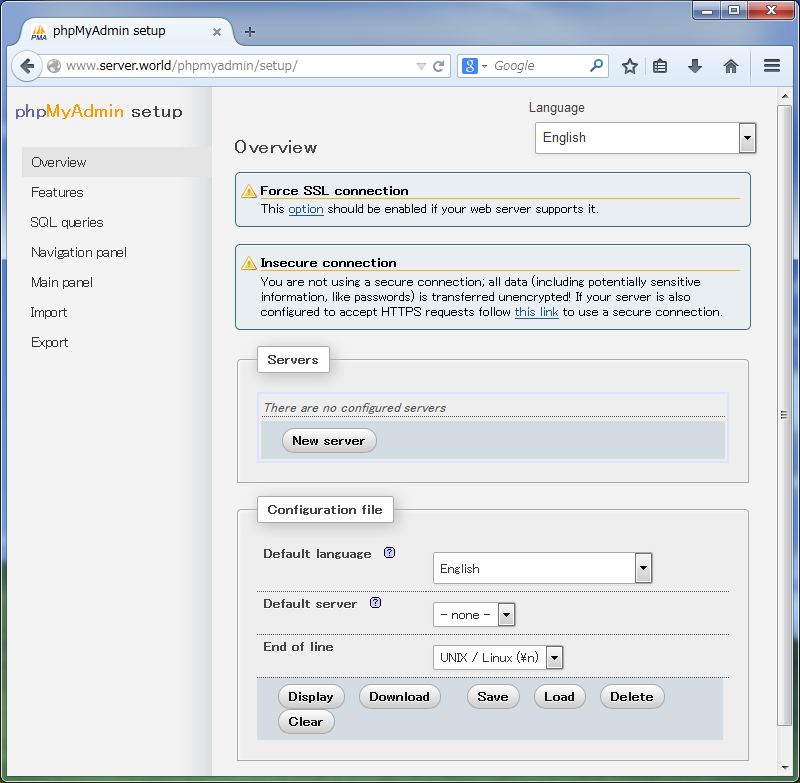Click the vertical scrollbar thumb
Screen dimensions: 800x783
[x=785, y=414]
